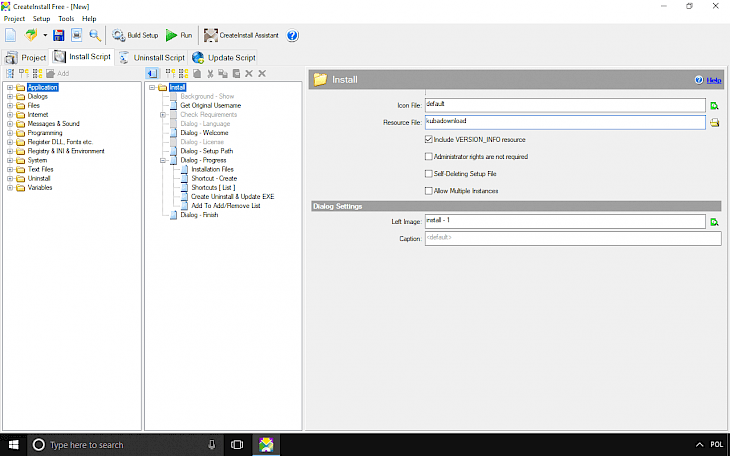Image resolution: width=730 pixels, height=456 pixels.
Task: Toggle the command panel visibility icon
Action: tap(152, 74)
